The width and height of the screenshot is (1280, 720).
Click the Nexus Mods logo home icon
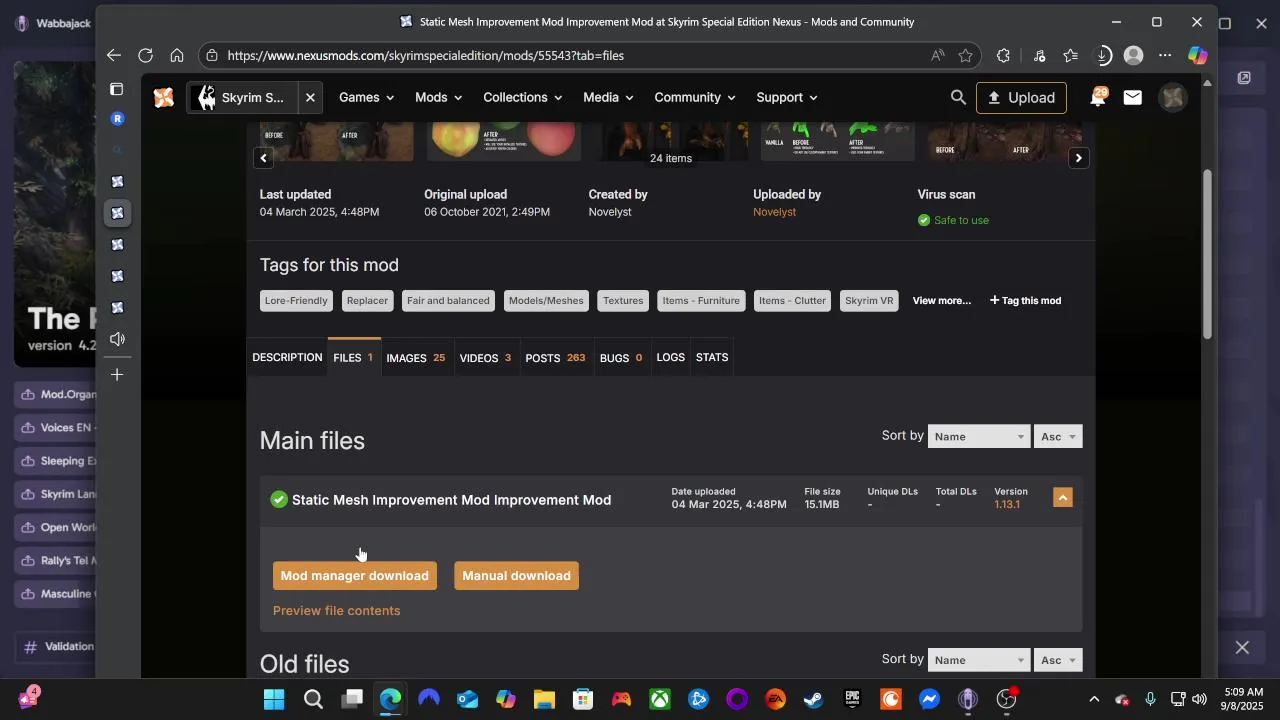pos(164,97)
